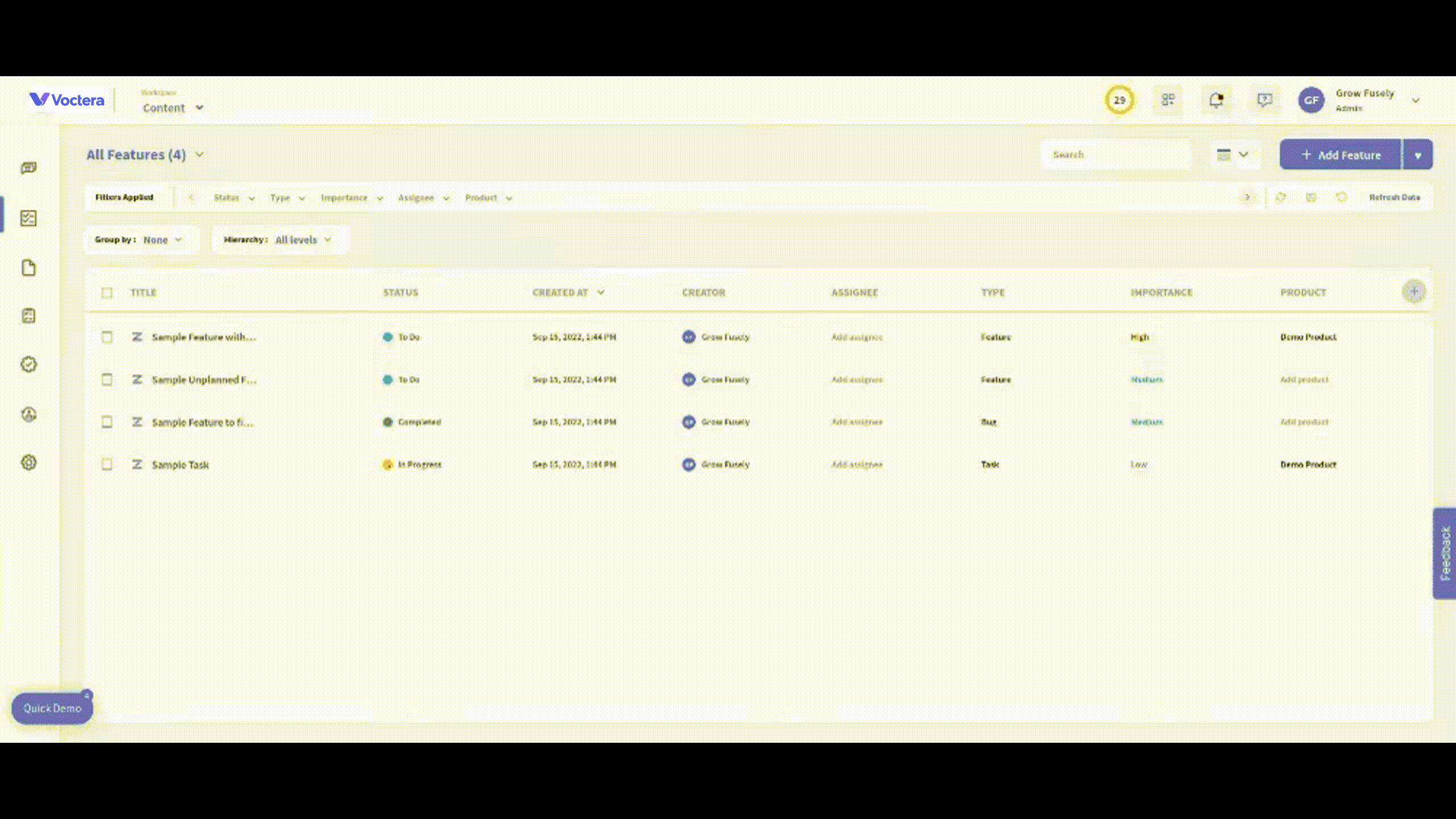Sort by the Created At column header
Viewport: 1456px width, 819px height.
click(x=568, y=292)
